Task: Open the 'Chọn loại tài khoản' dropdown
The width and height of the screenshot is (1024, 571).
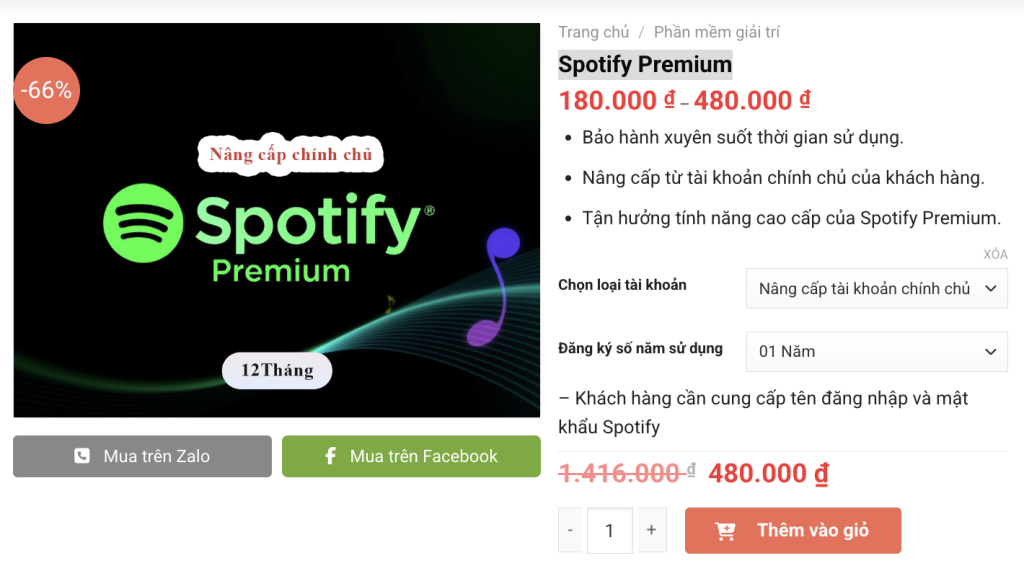Action: (876, 288)
